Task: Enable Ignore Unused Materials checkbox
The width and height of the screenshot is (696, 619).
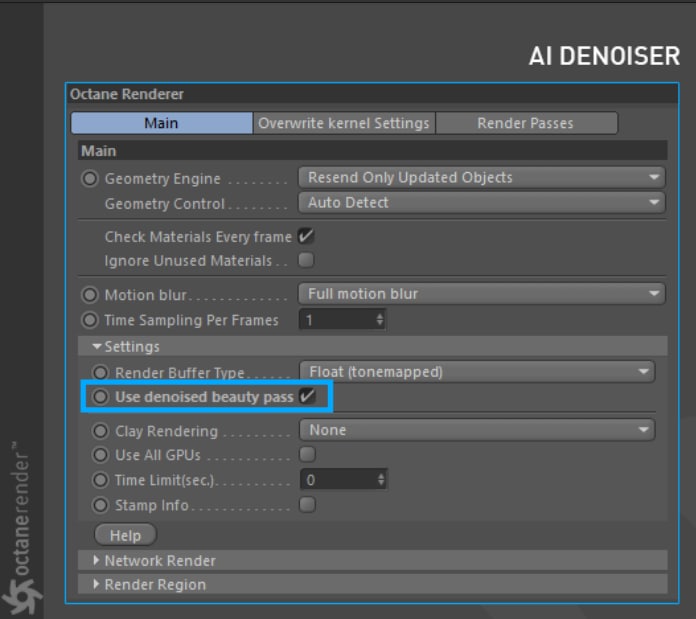Action: [x=306, y=260]
